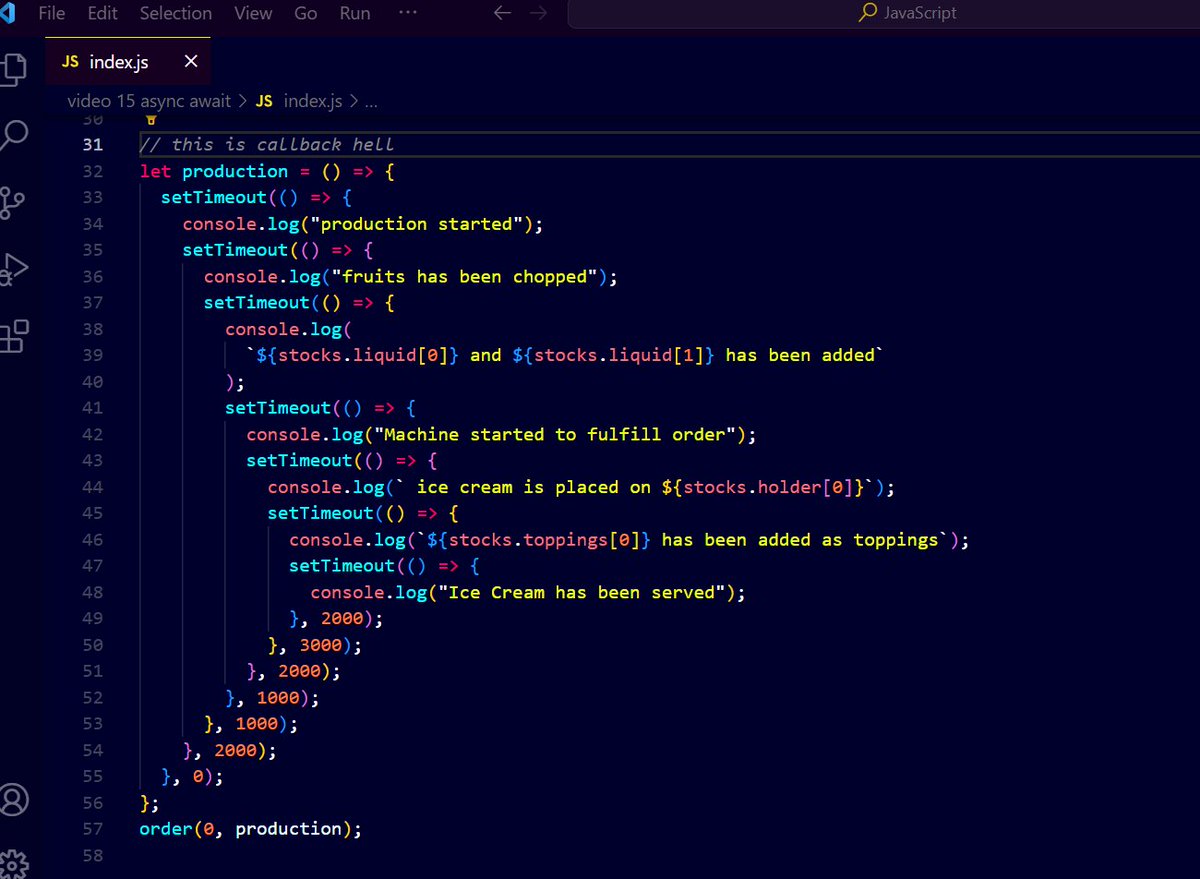Viewport: 1200px width, 879px height.
Task: Click the lightbulb code action icon
Action: coord(152,120)
